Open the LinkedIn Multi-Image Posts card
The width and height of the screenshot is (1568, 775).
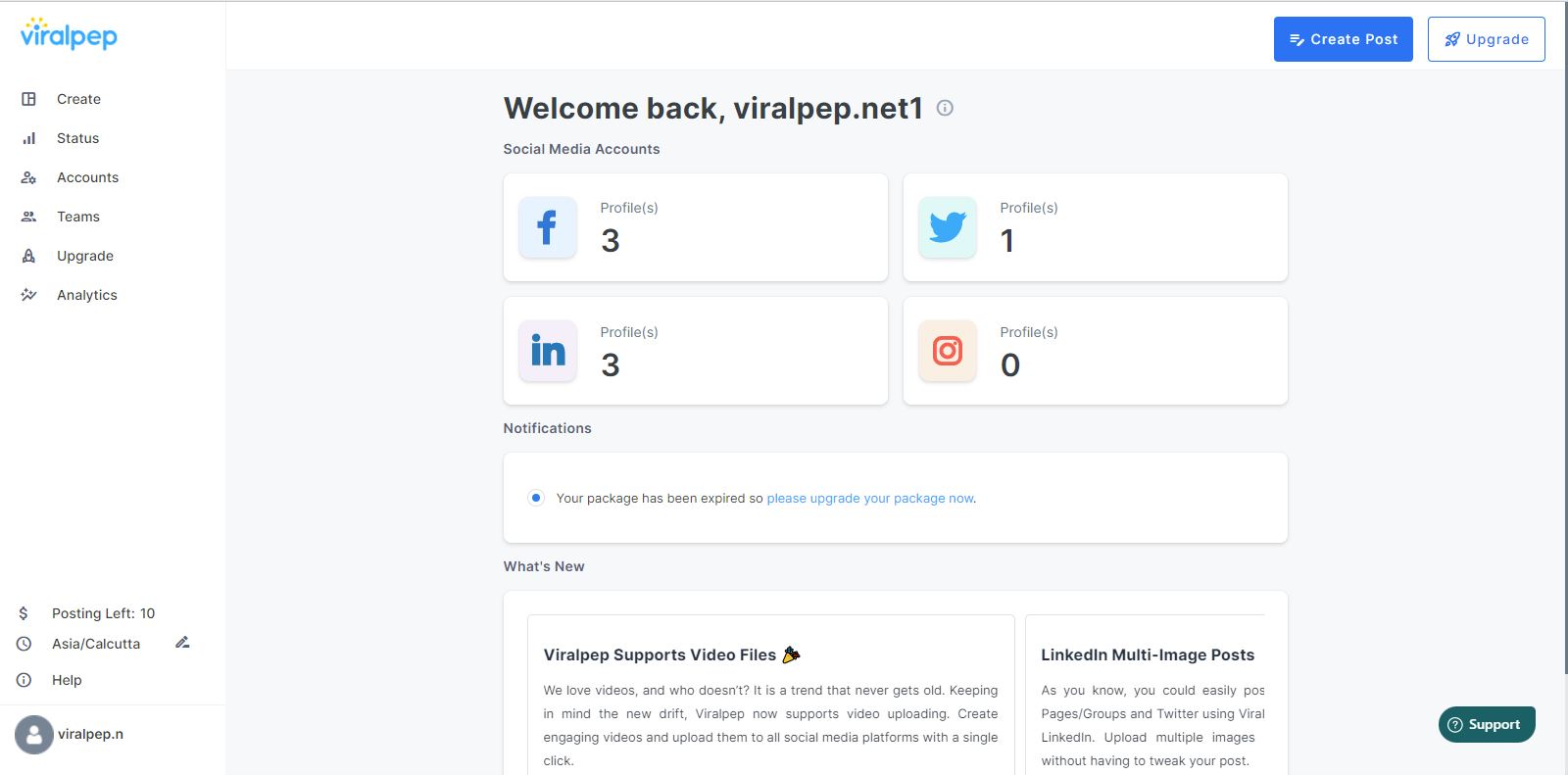tap(1146, 695)
